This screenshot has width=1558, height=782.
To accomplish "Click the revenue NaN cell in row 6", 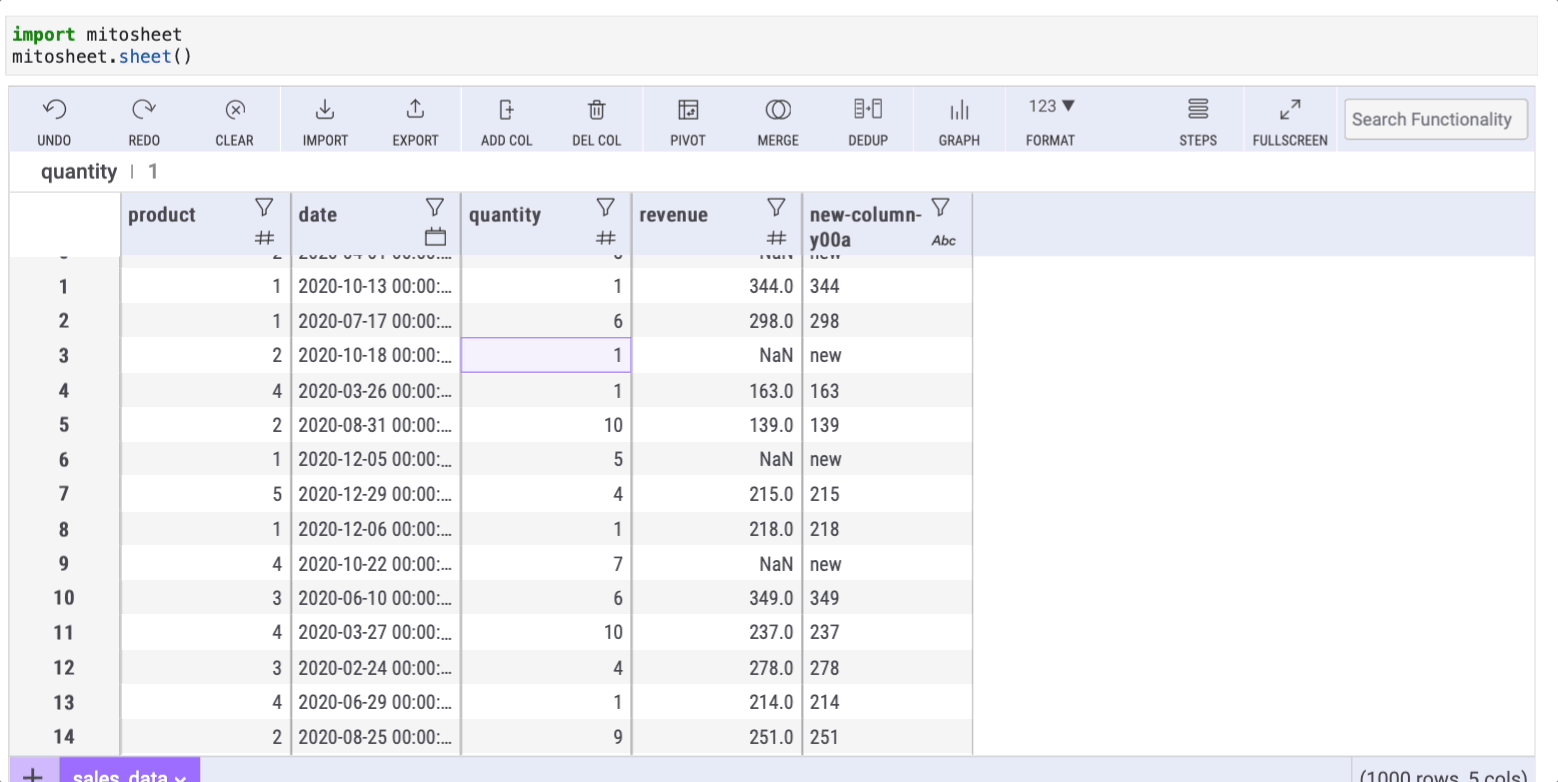I will tap(717, 459).
